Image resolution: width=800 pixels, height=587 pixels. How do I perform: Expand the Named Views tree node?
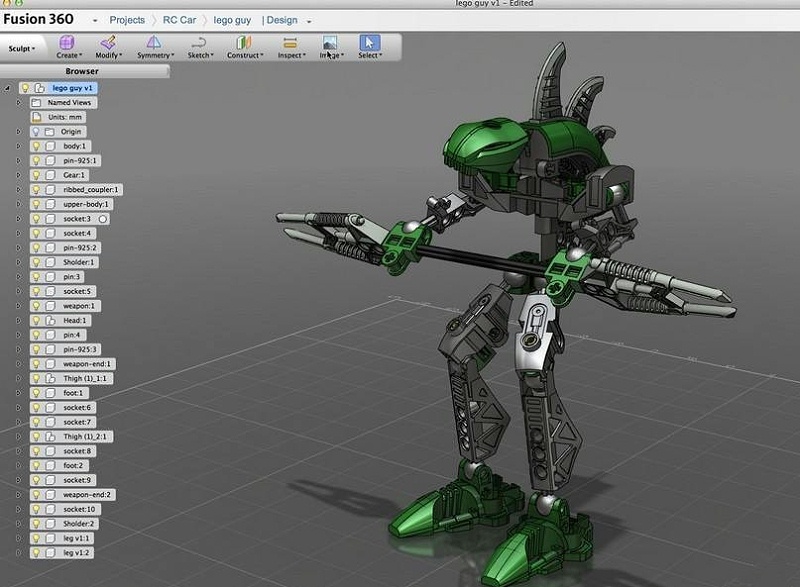(x=18, y=100)
